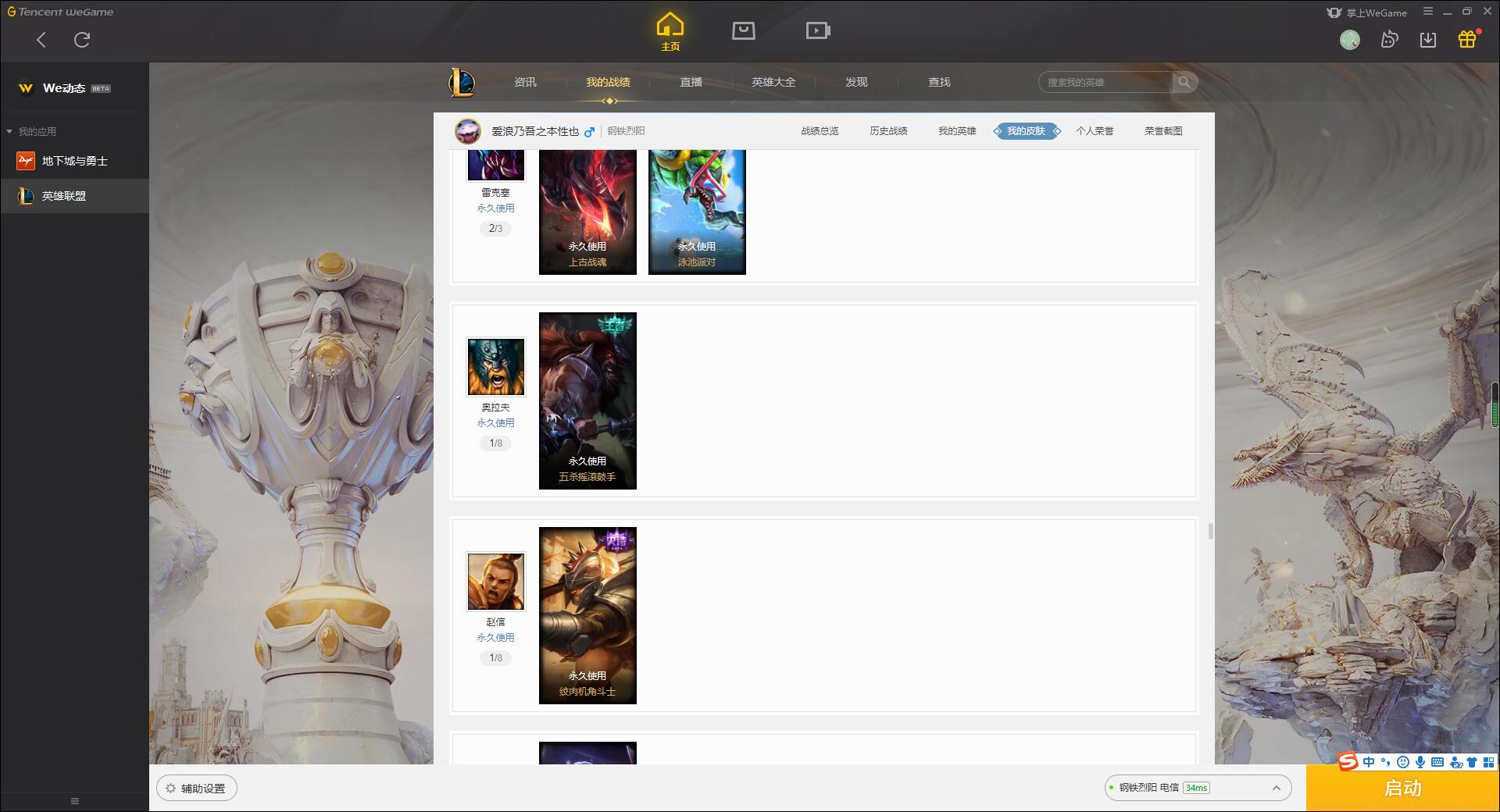
Task: Click the 34ms latency indicator
Action: click(1196, 788)
